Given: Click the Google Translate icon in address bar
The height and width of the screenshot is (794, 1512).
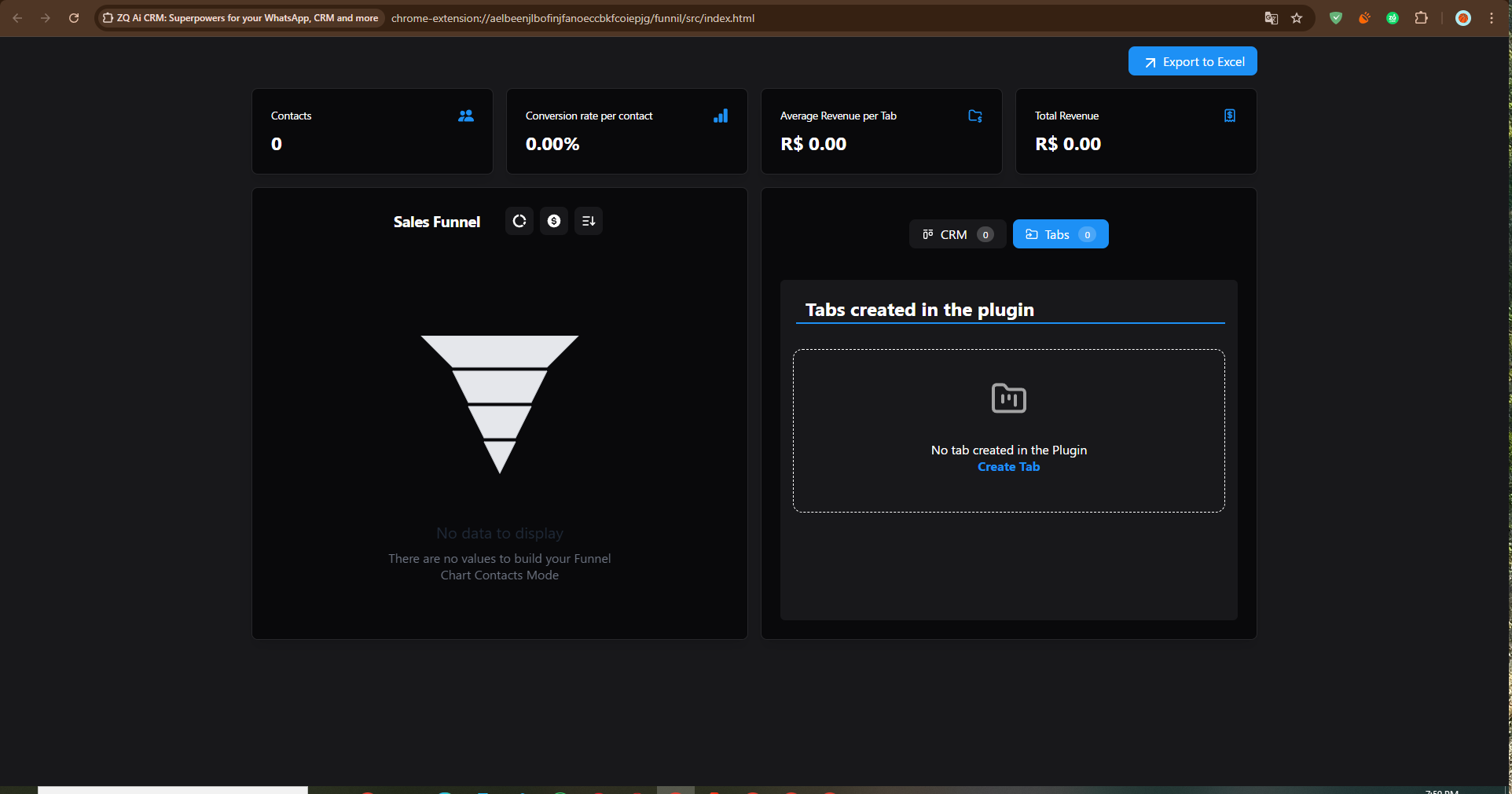Looking at the screenshot, I should click(1270, 18).
